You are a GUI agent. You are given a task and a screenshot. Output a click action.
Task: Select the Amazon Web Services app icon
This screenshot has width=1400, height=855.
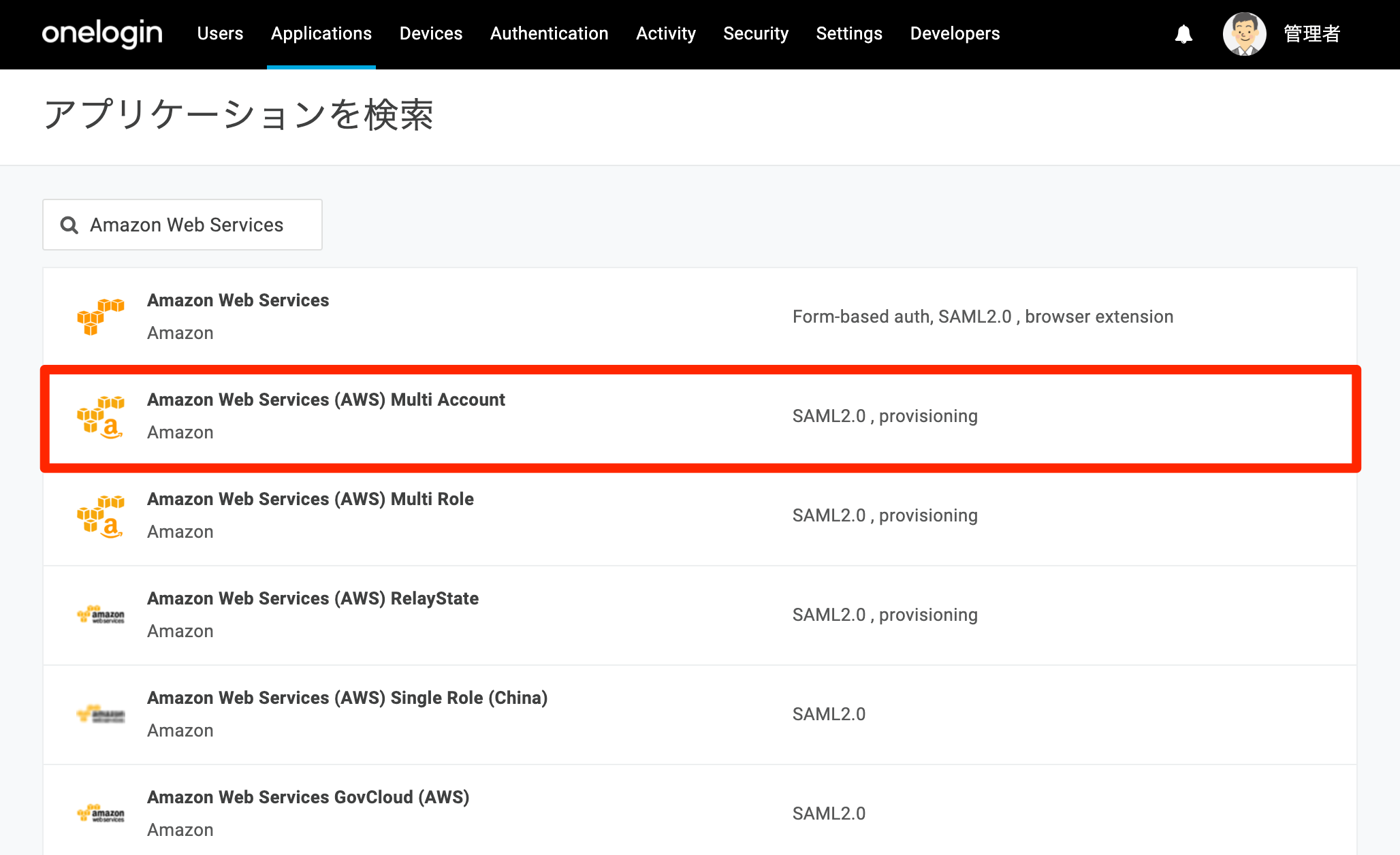(x=101, y=317)
